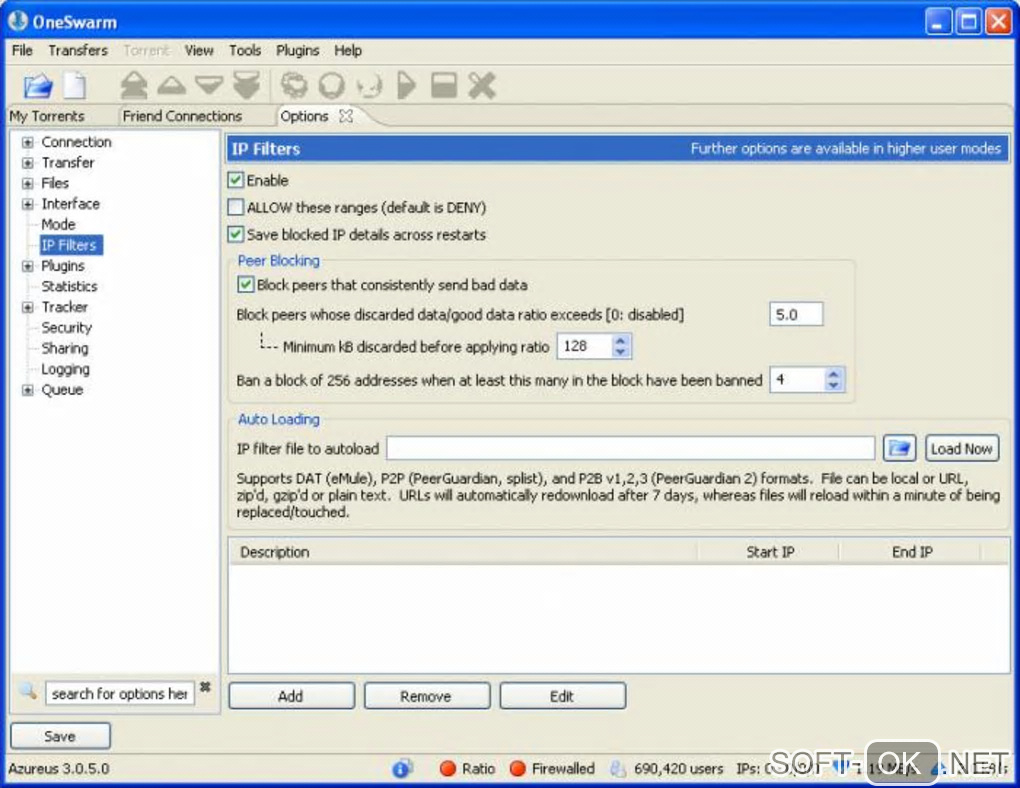1020x788 pixels.
Task: Click the OneSwarm logo in title bar
Action: [x=18, y=21]
